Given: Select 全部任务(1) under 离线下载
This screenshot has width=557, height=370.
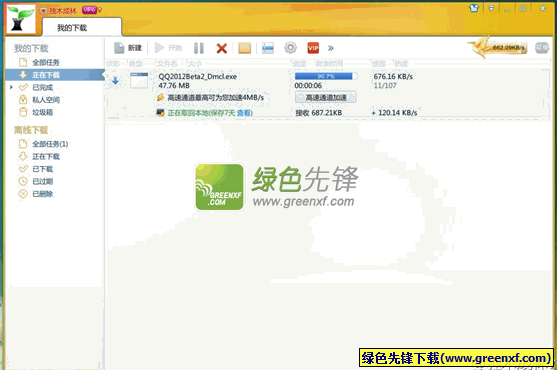Looking at the screenshot, I should (50, 144).
